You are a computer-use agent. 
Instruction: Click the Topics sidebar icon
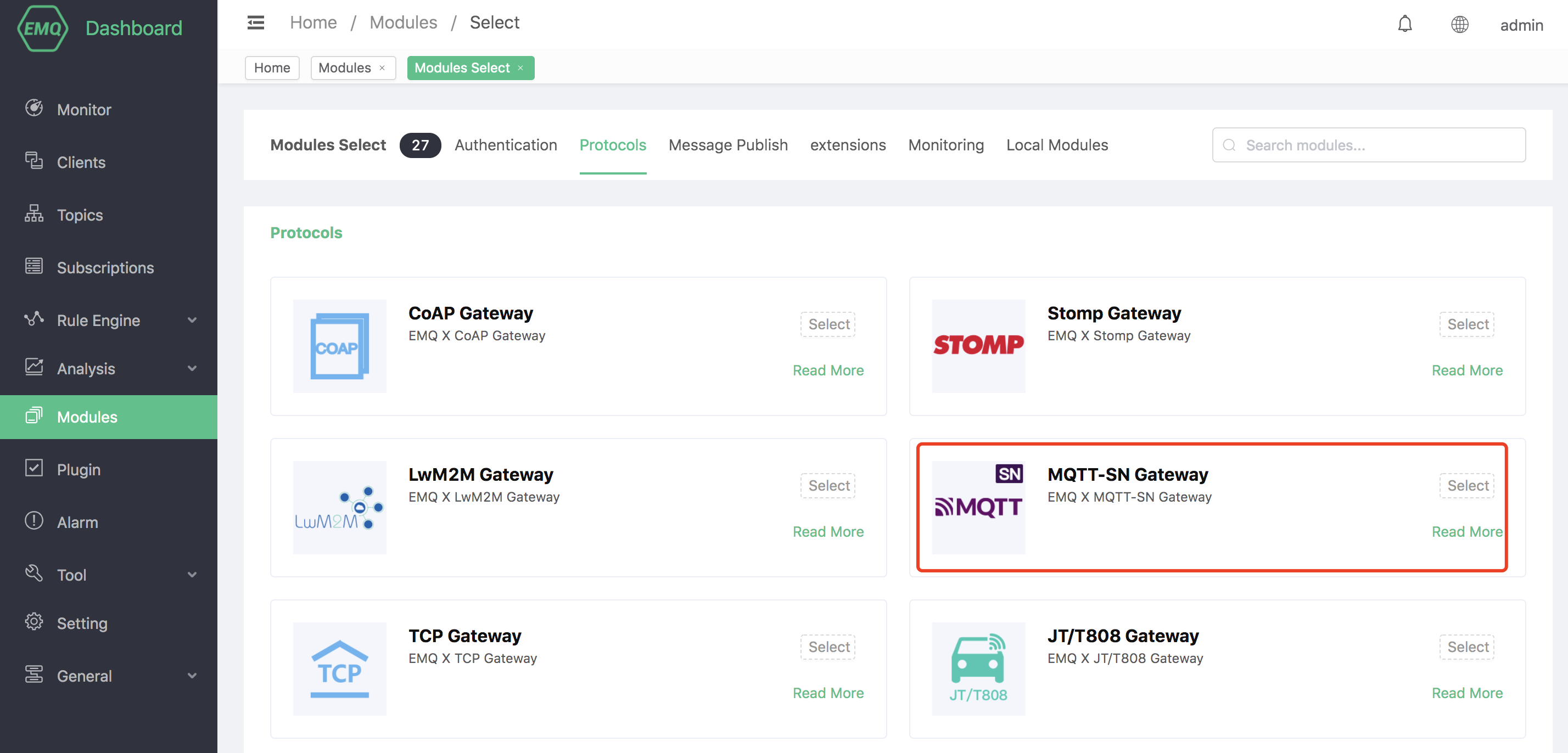coord(34,213)
